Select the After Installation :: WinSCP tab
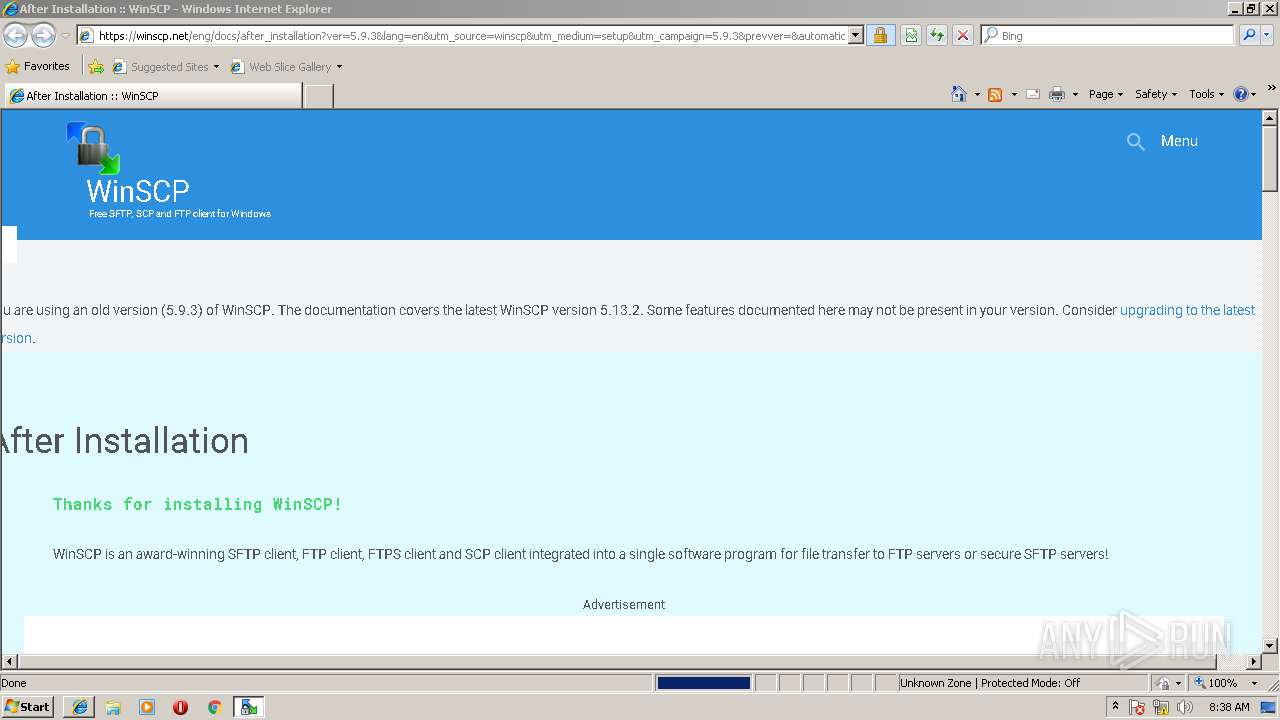 [x=152, y=96]
